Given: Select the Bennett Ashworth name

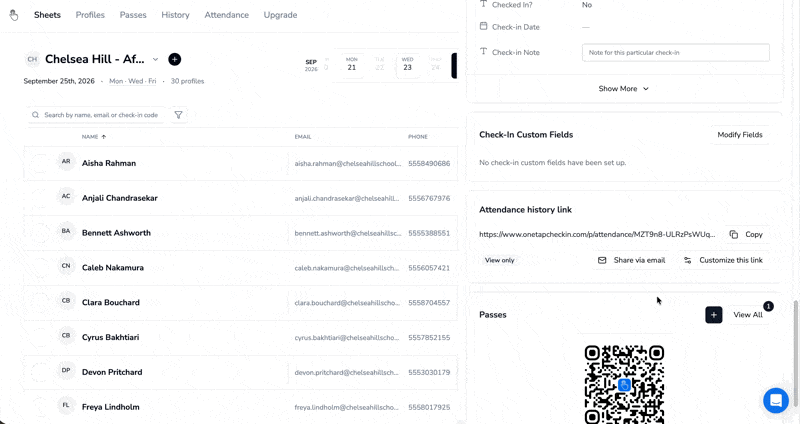Looking at the screenshot, I should [x=116, y=233].
